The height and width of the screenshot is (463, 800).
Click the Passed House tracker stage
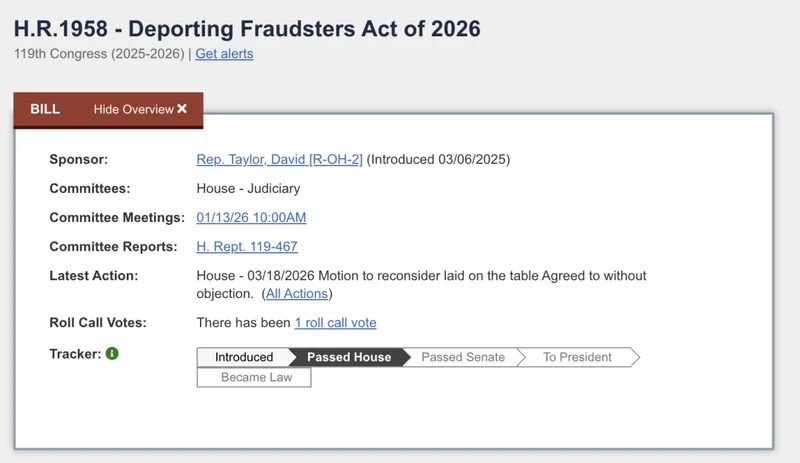tap(348, 357)
